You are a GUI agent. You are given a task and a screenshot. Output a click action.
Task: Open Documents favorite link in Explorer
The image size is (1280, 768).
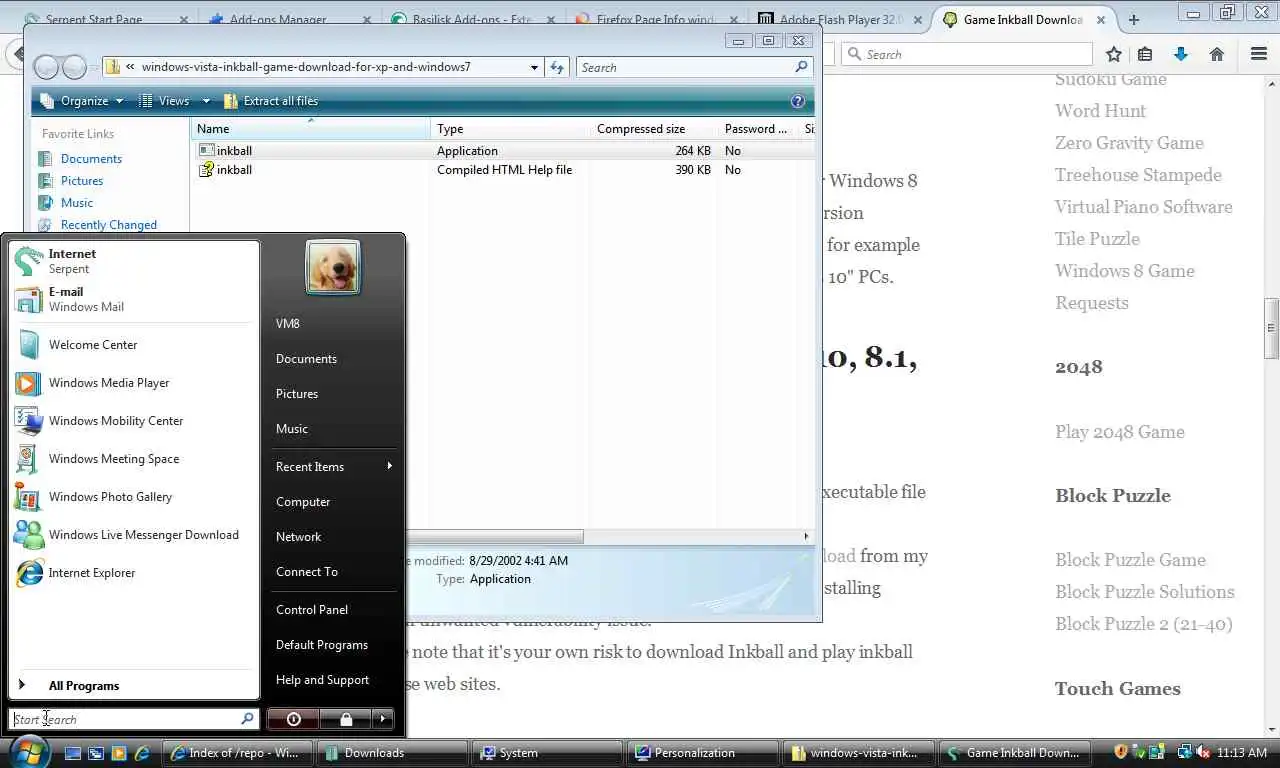pyautogui.click(x=91, y=159)
